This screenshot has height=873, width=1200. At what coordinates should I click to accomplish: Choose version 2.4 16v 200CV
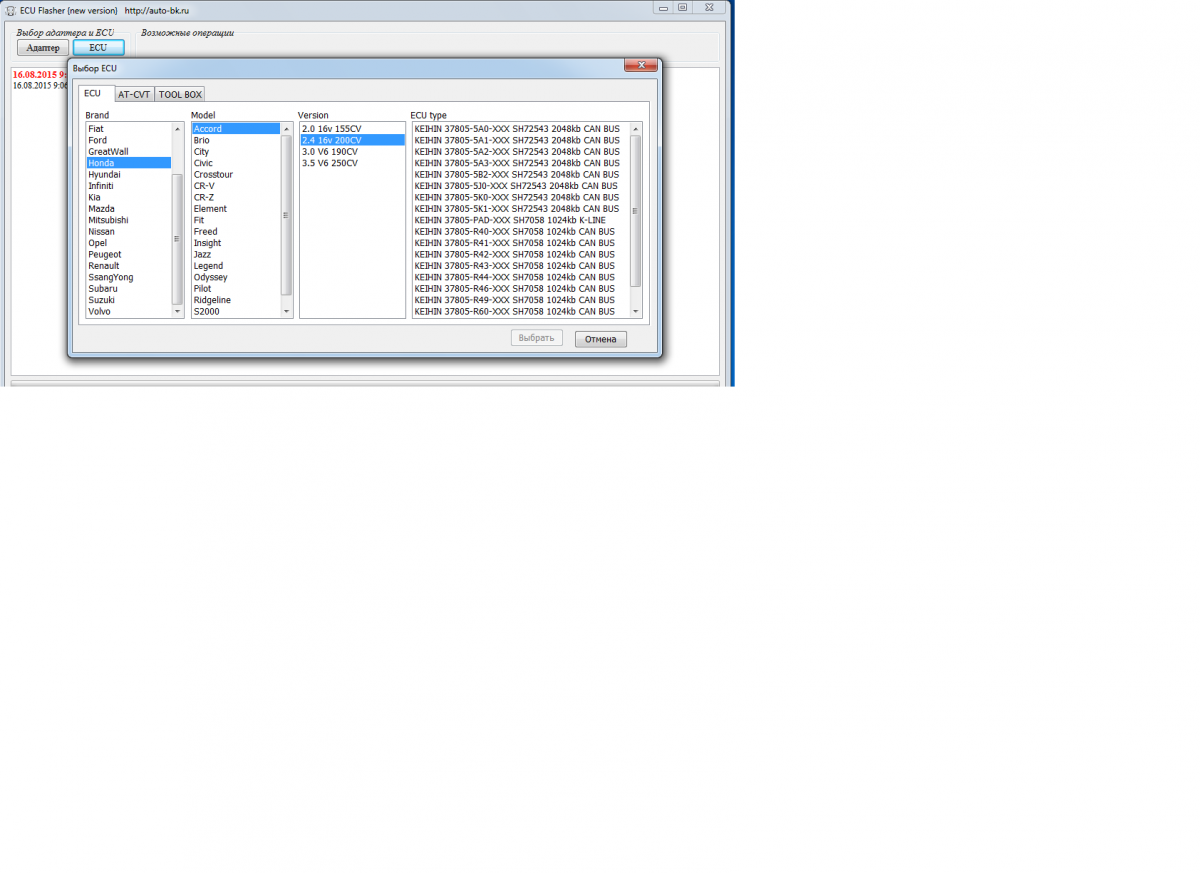click(x=352, y=141)
